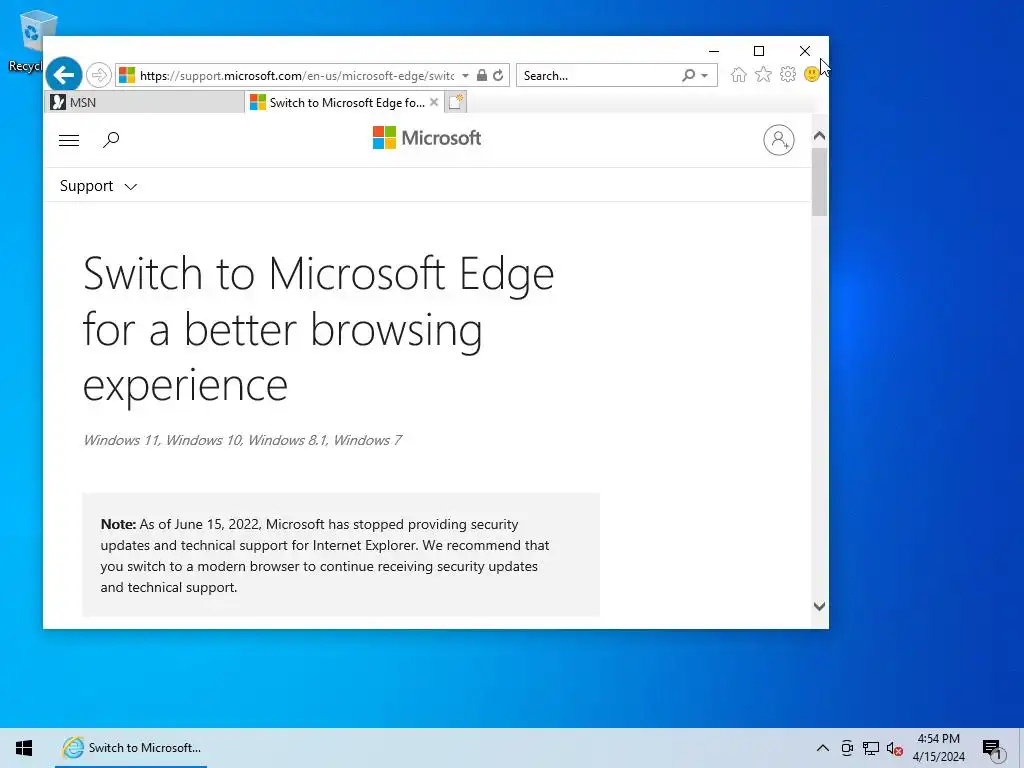This screenshot has width=1024, height=768.
Task: Click the Internet Explorer taskbar button
Action: coord(131,748)
